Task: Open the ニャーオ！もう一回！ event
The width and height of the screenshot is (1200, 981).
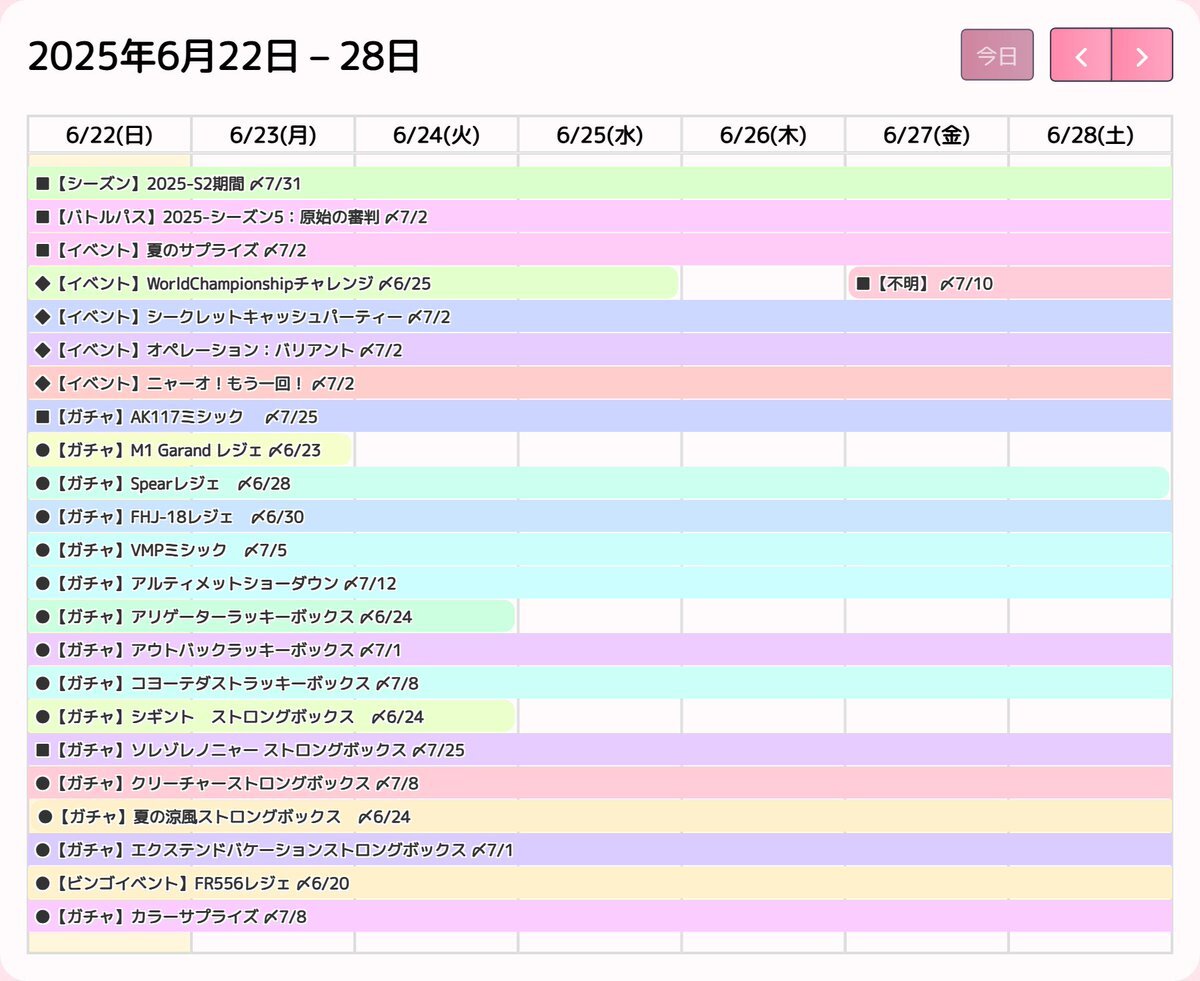Action: tap(600, 383)
